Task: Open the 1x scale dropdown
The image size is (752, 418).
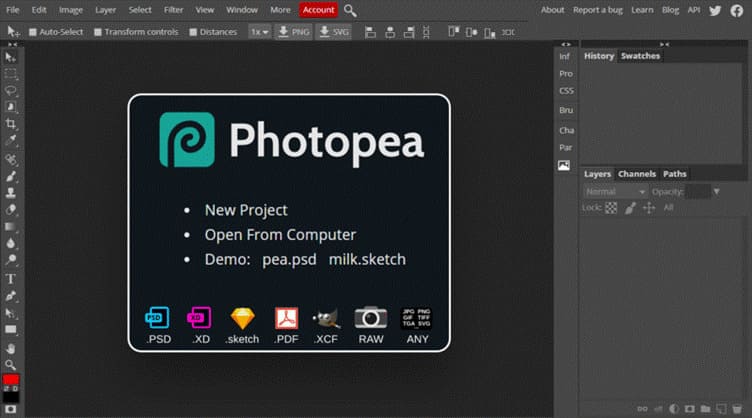Action: (x=259, y=32)
